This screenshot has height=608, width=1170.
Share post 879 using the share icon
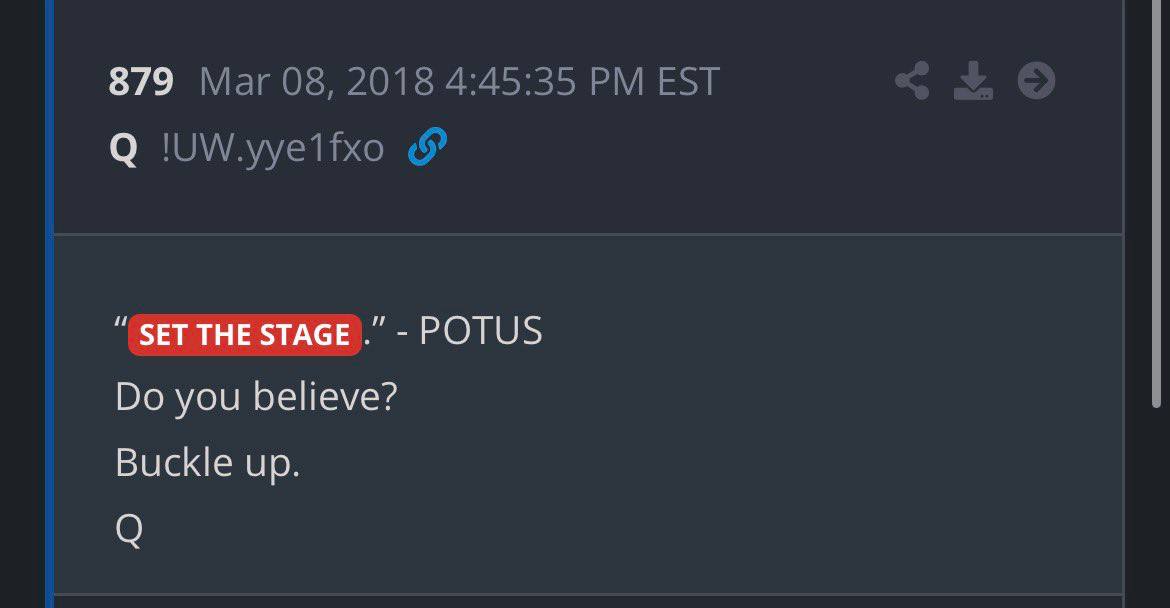tap(912, 81)
